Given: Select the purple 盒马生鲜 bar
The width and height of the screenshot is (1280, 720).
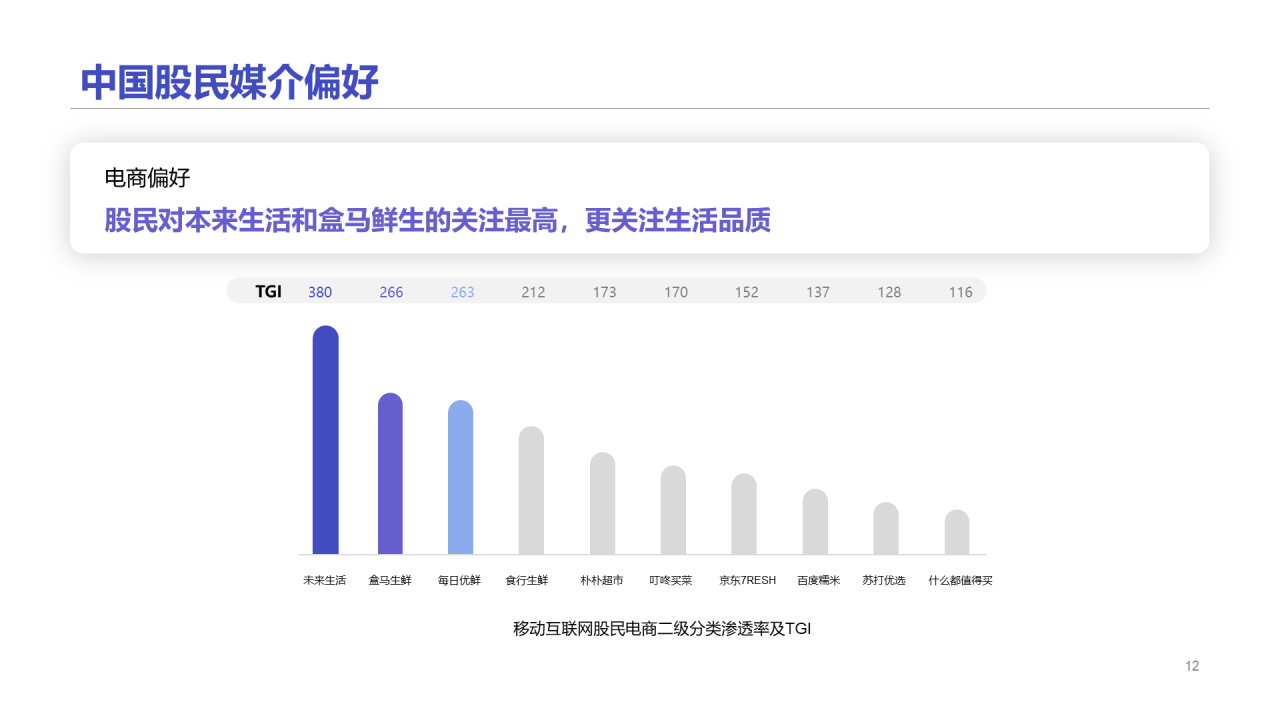Looking at the screenshot, I should [x=390, y=474].
